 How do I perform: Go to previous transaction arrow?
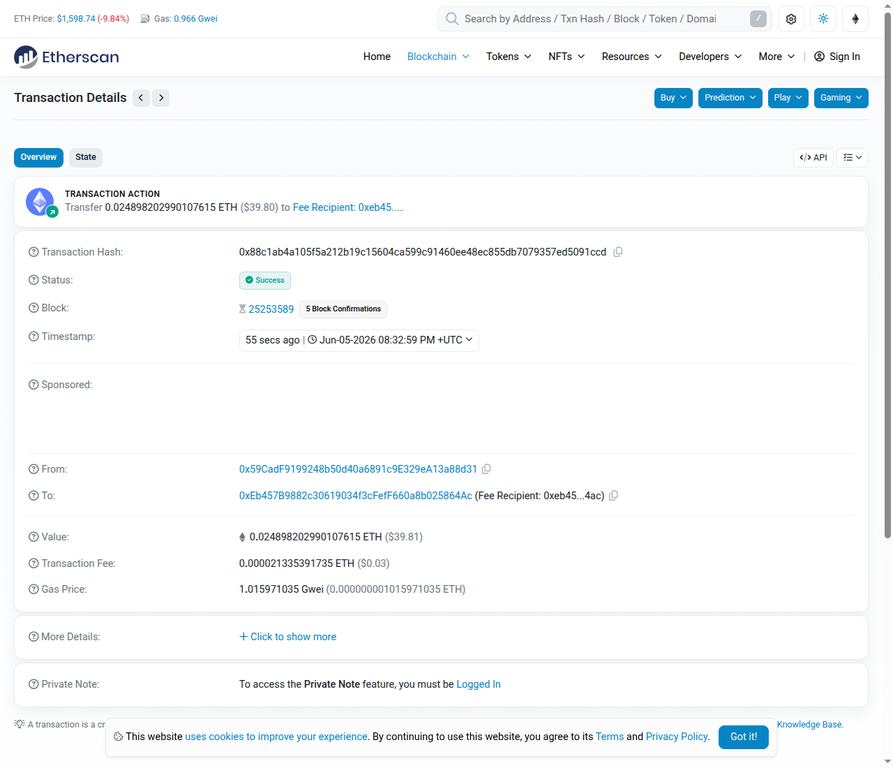[x=141, y=98]
